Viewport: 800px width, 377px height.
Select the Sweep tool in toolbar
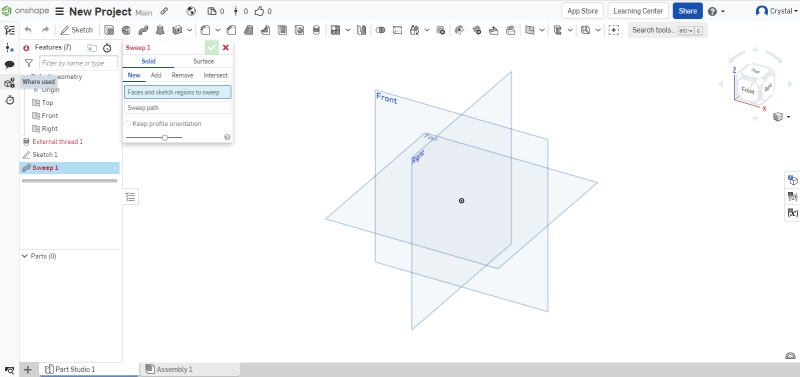[x=143, y=30]
